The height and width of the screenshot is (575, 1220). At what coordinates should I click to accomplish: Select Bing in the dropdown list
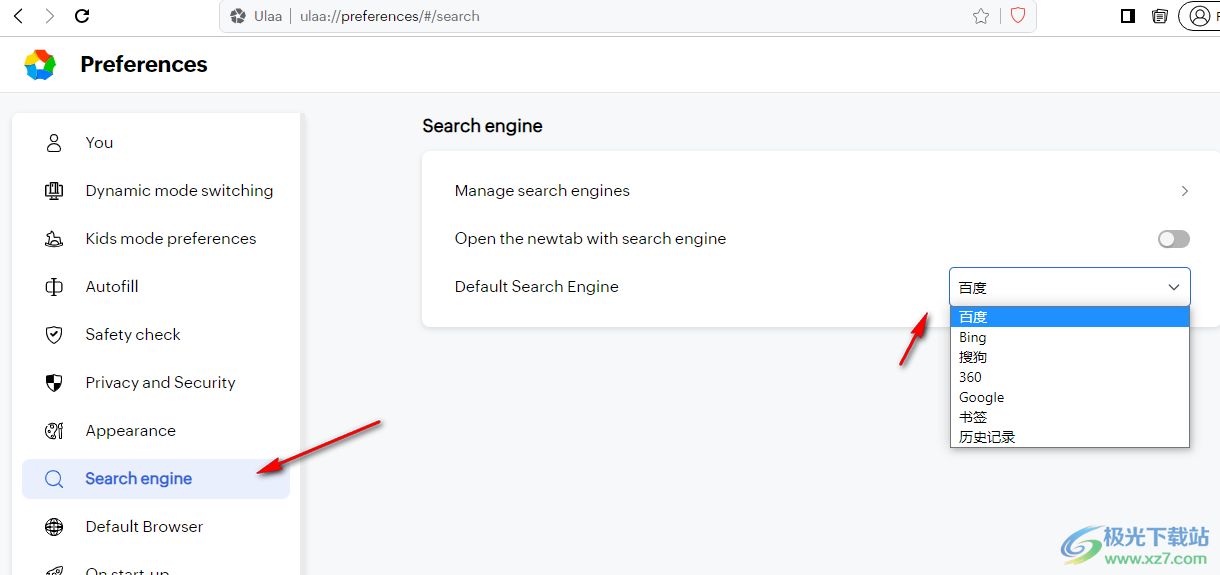point(1070,337)
